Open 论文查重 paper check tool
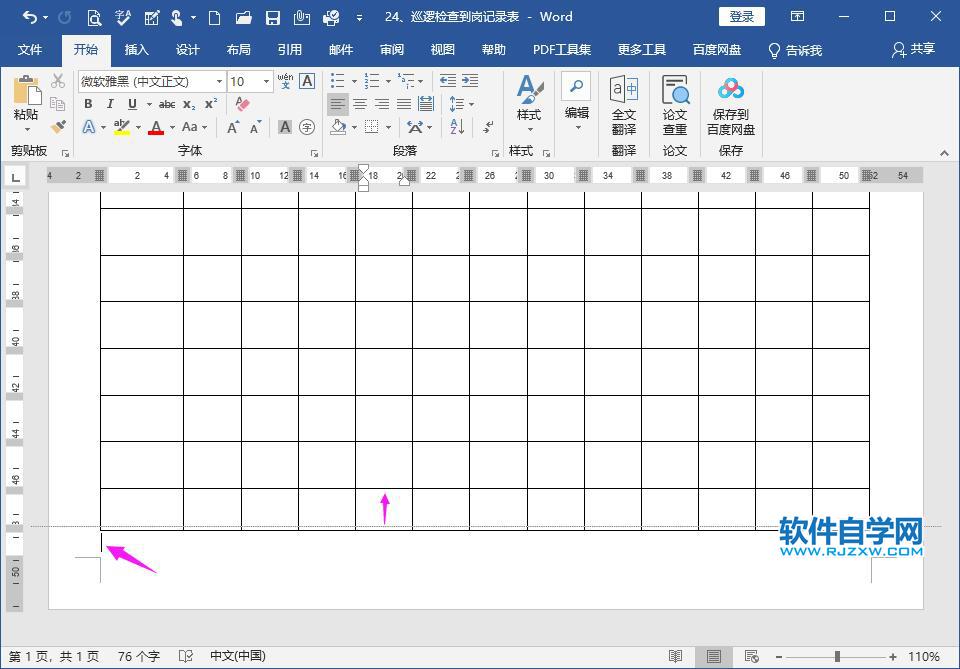 point(675,104)
